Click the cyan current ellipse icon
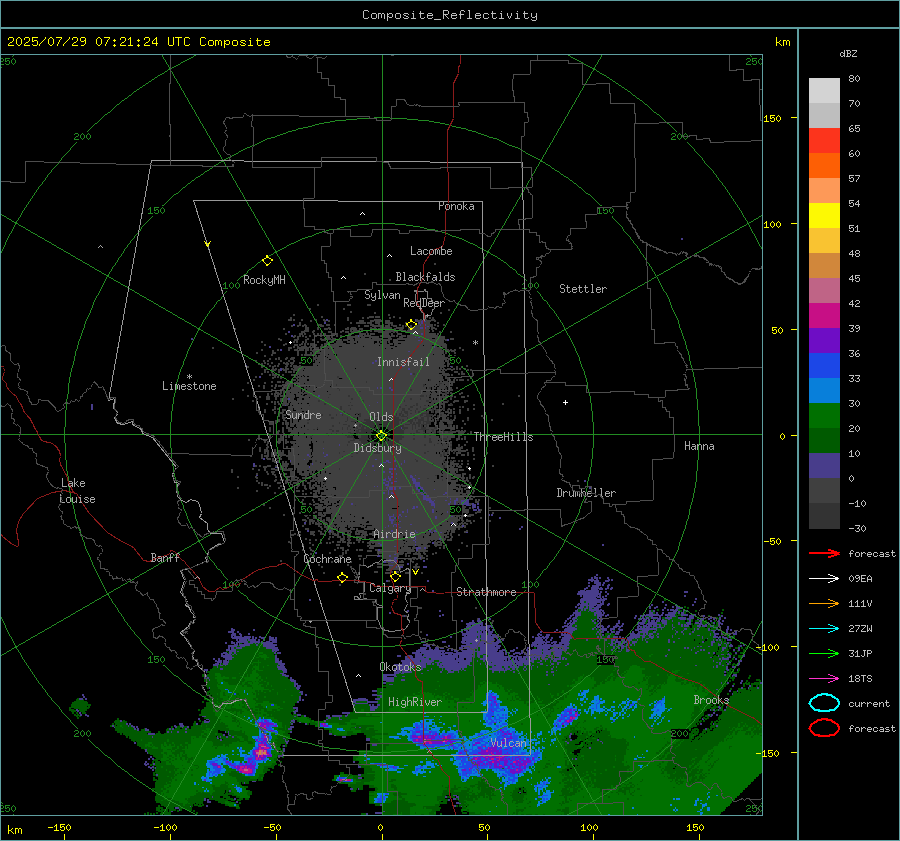The width and height of the screenshot is (900, 841). coord(824,703)
